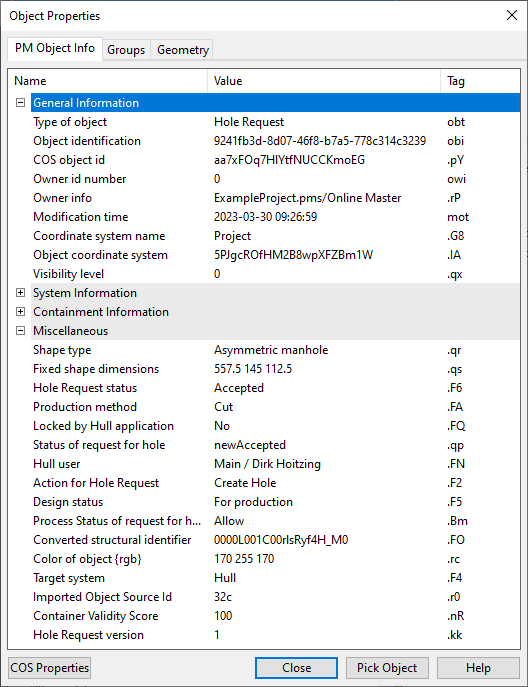Select the 'Production method' row

(x=275, y=407)
